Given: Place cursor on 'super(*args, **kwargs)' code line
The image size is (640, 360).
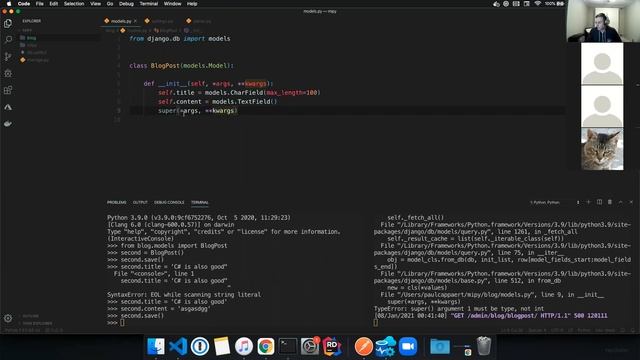Looking at the screenshot, I should pyautogui.click(x=198, y=111).
